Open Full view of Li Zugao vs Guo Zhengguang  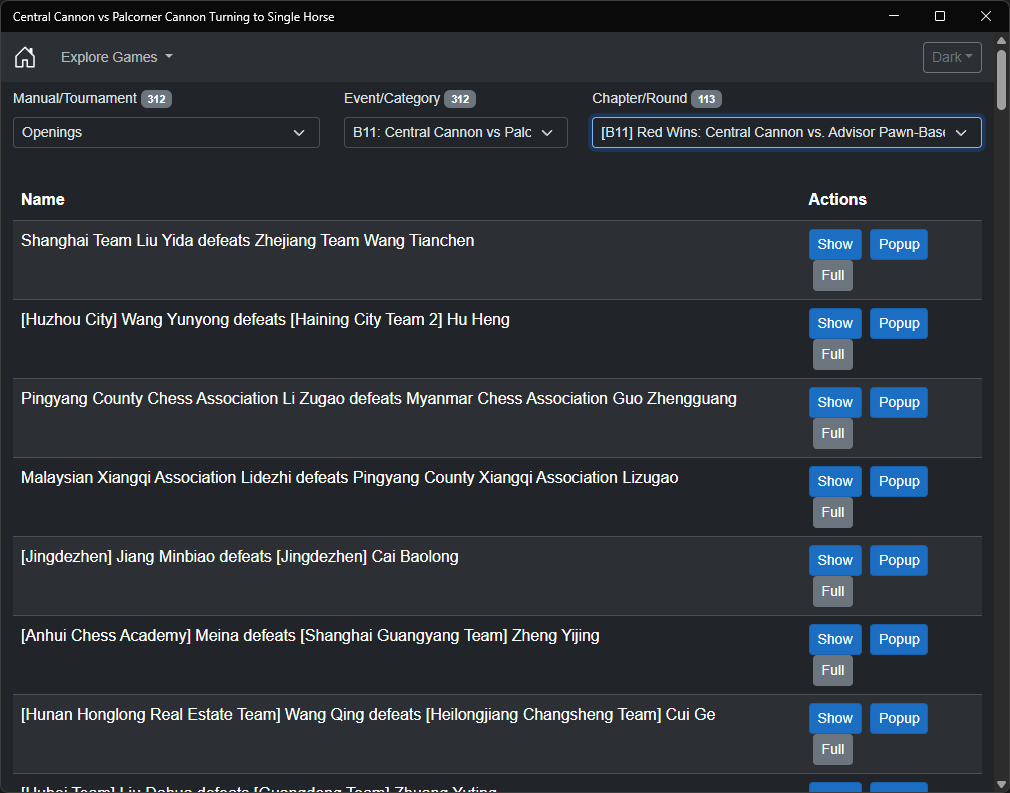(x=832, y=434)
